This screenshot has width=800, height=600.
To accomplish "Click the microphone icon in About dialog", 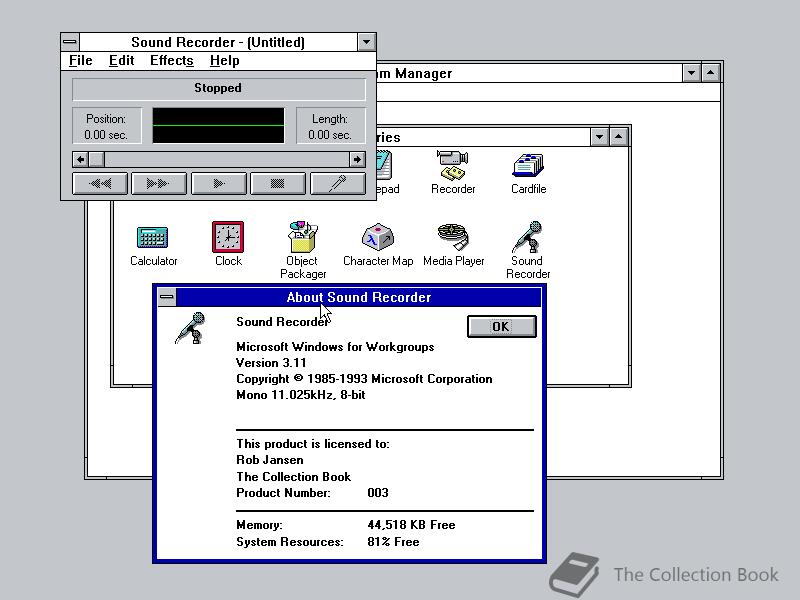I will pyautogui.click(x=191, y=328).
